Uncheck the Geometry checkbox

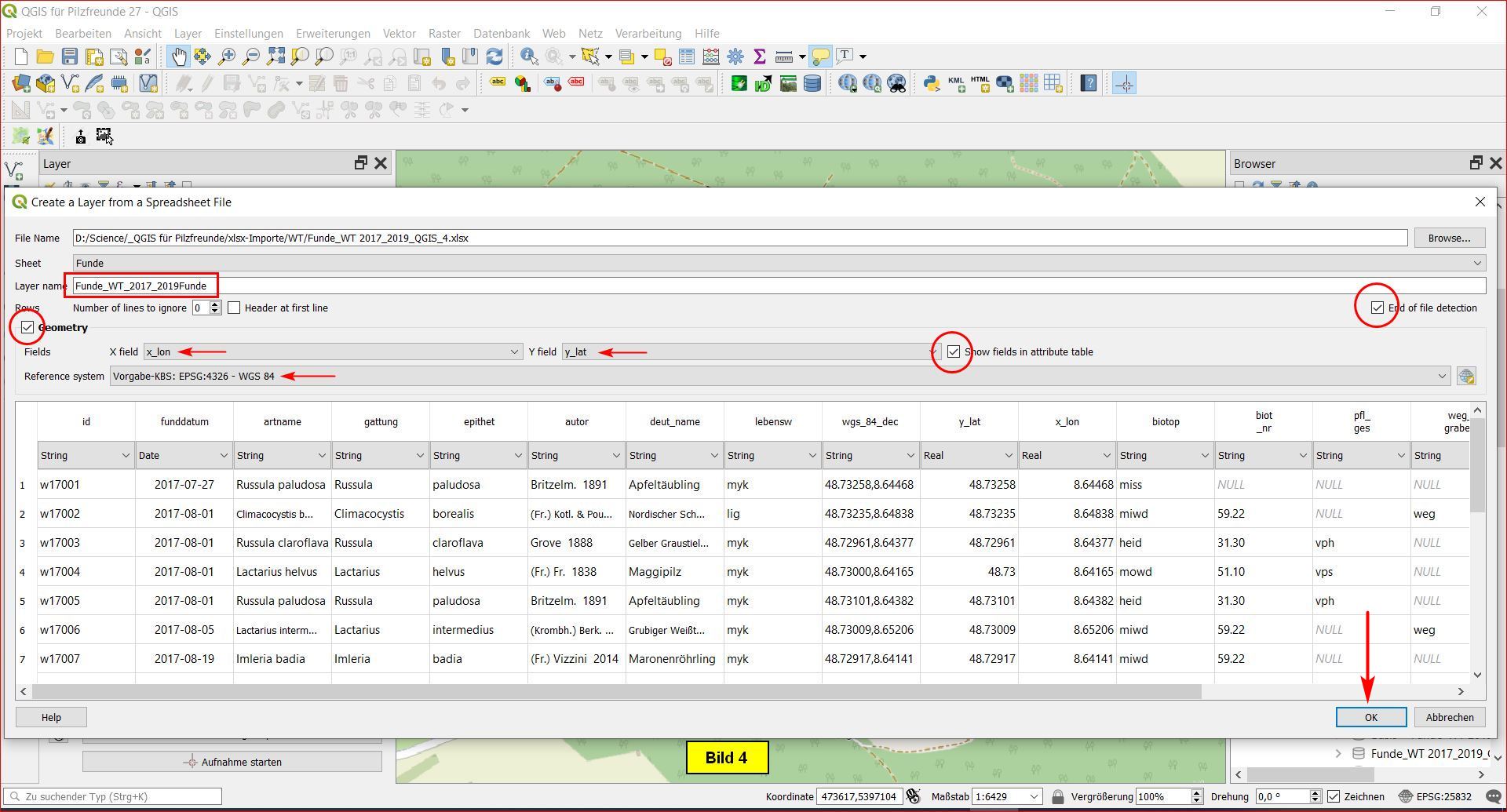point(28,328)
